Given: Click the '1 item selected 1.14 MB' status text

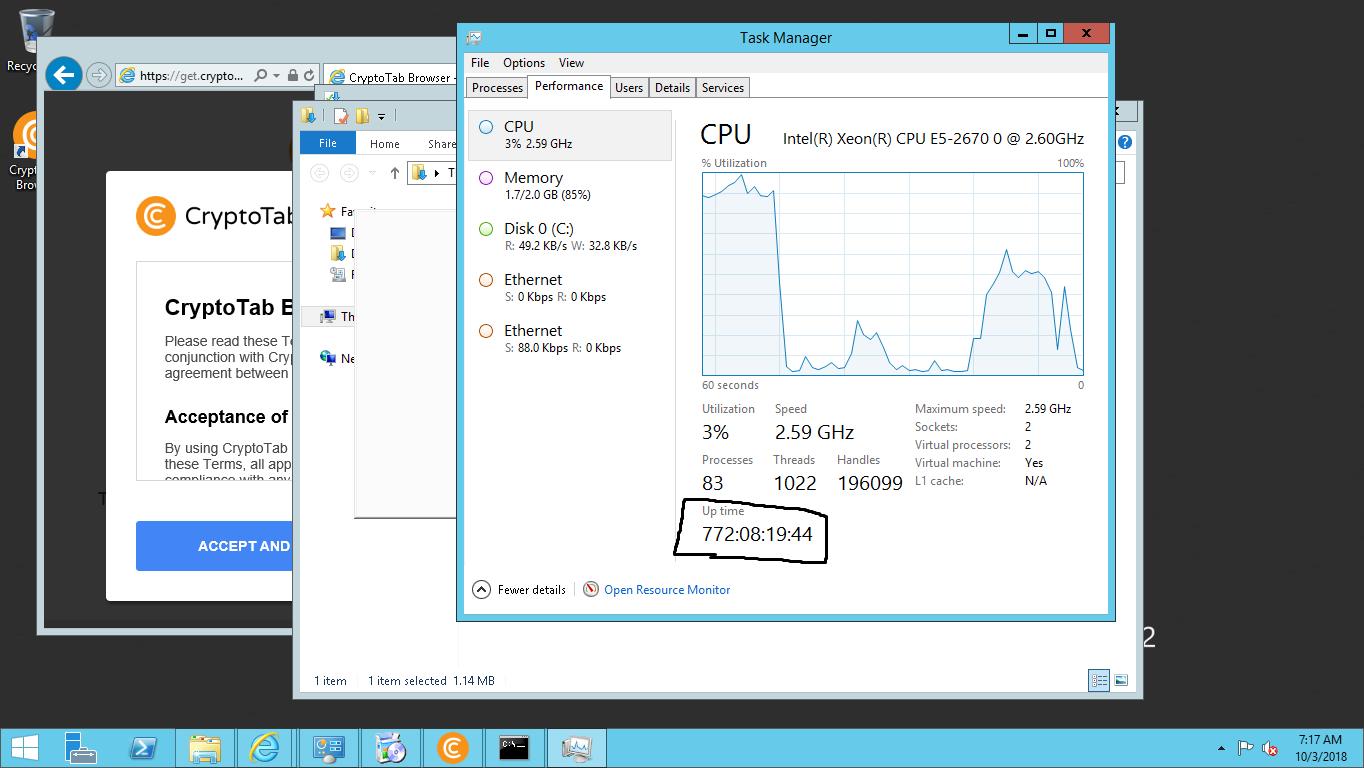Looking at the screenshot, I should [431, 681].
